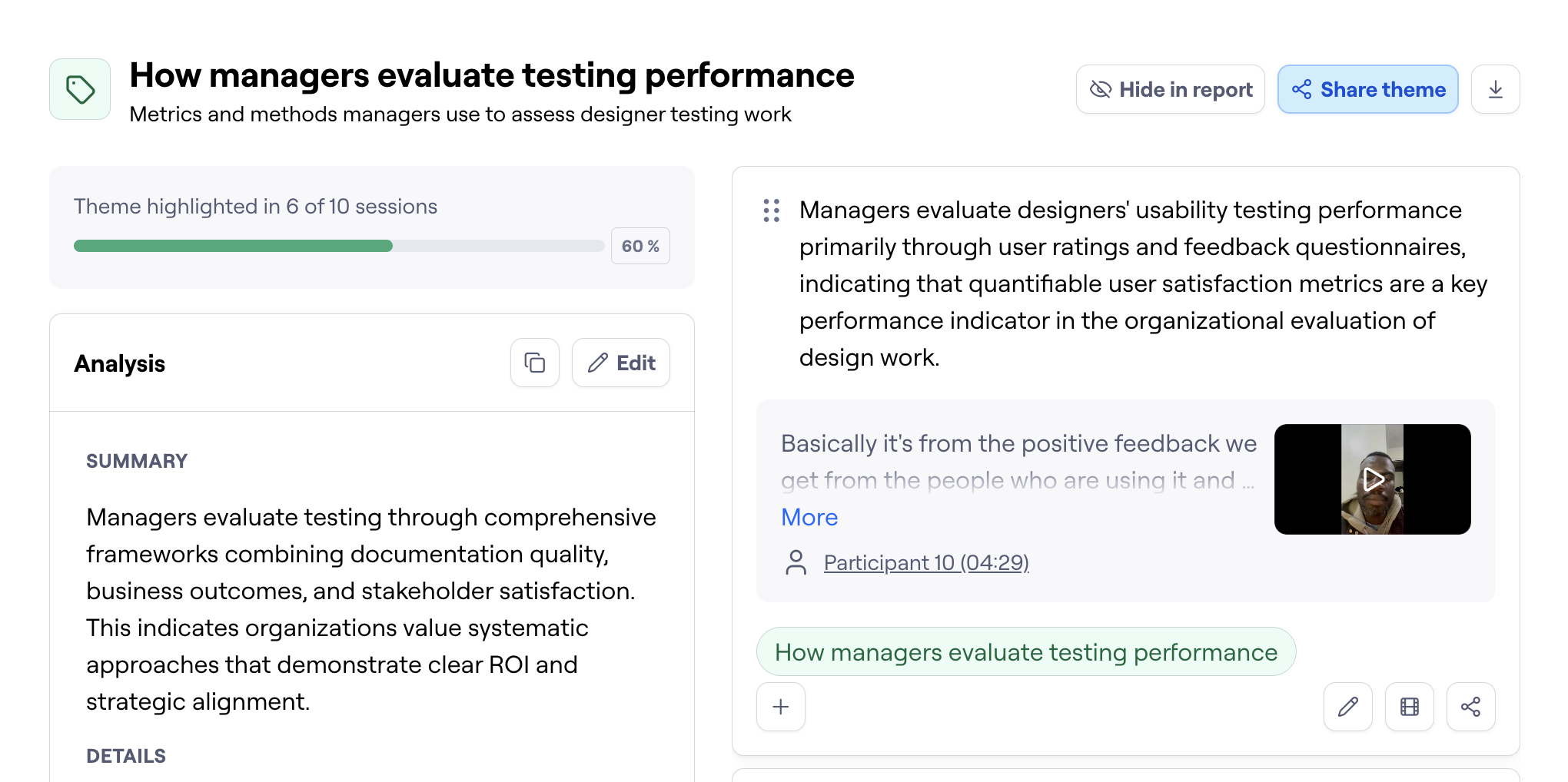1568x782 pixels.
Task: Click the 60 % badge
Action: 639,246
